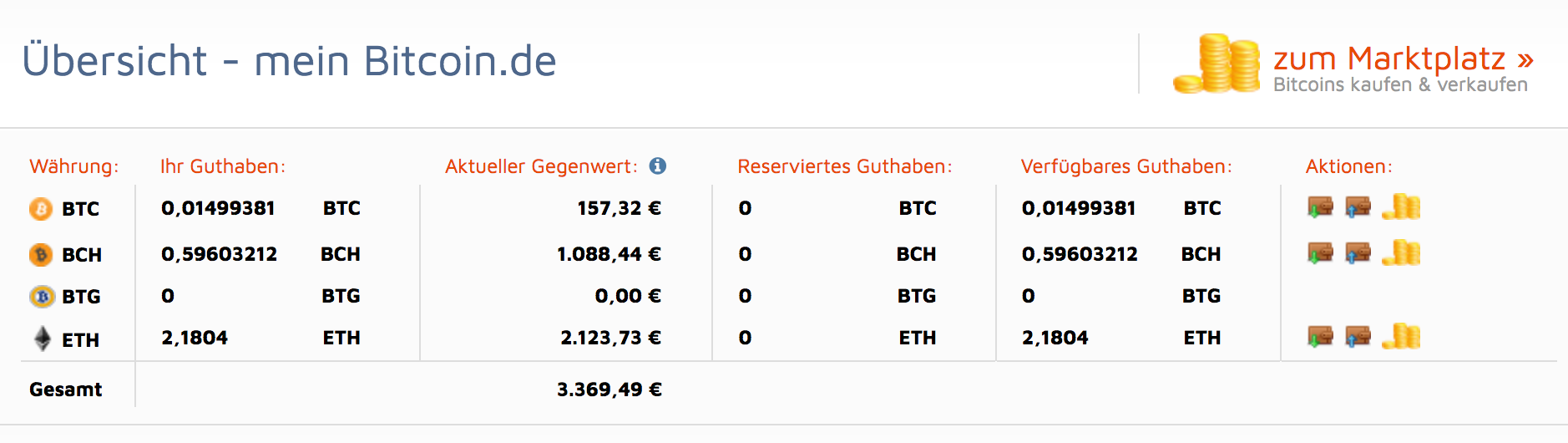Open the 'zum Marktplatz »' link
This screenshot has width=1568, height=443.
coord(1404,59)
